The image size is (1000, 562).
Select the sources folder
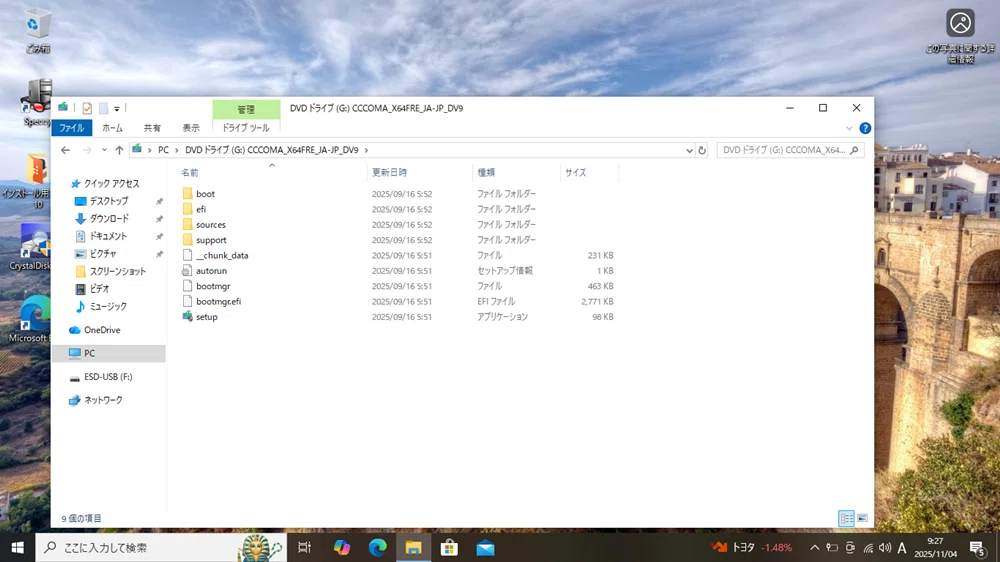[x=210, y=225]
